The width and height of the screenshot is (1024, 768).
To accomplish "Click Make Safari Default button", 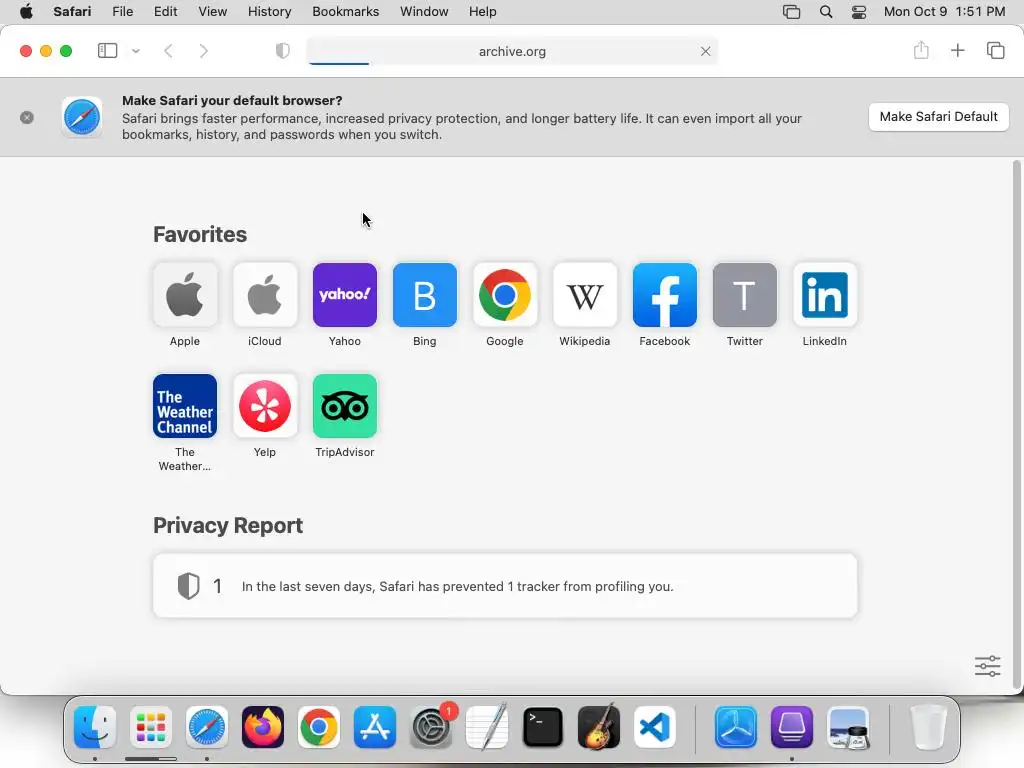I will [x=938, y=117].
